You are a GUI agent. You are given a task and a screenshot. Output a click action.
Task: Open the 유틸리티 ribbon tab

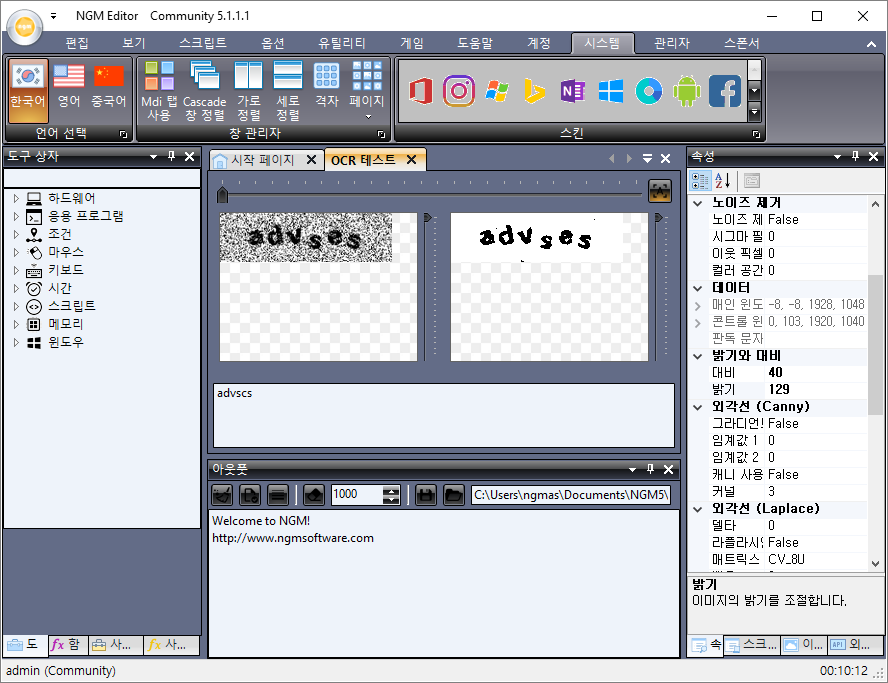(341, 43)
